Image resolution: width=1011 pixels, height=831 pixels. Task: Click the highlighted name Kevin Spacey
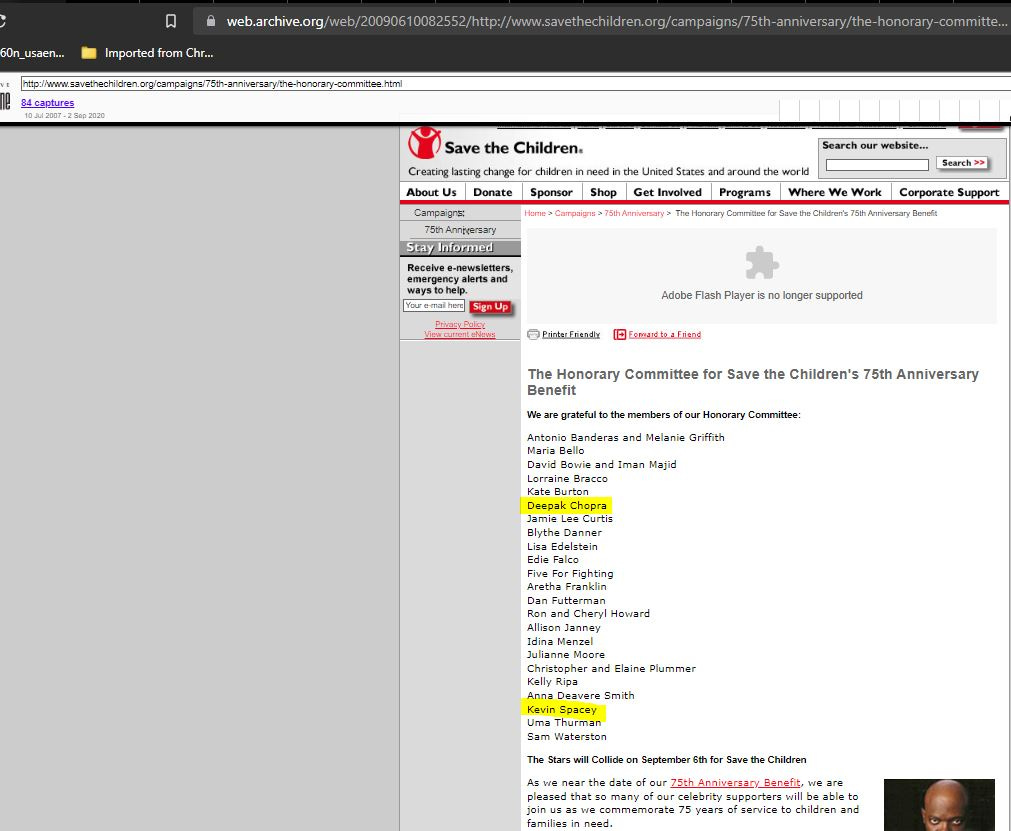pyautogui.click(x=562, y=709)
